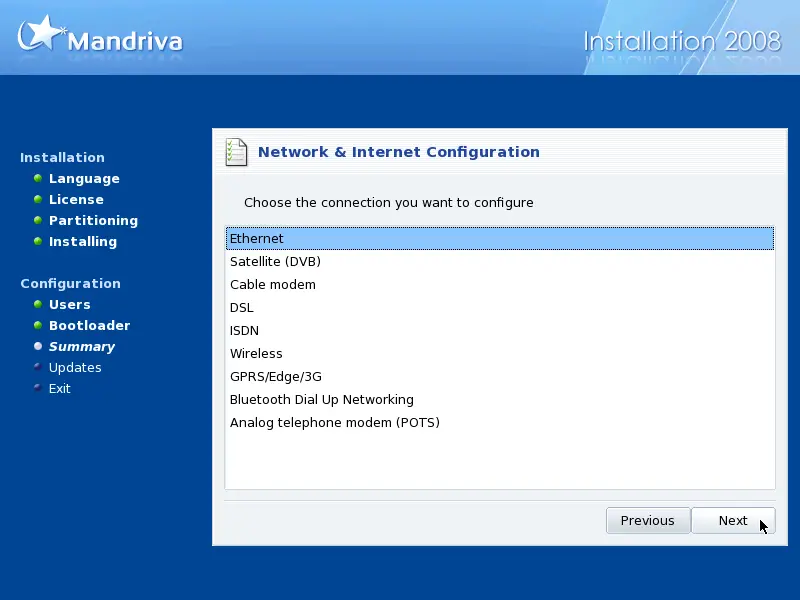Click green bullet beside Language
This screenshot has width=800, height=600.
click(x=38, y=178)
